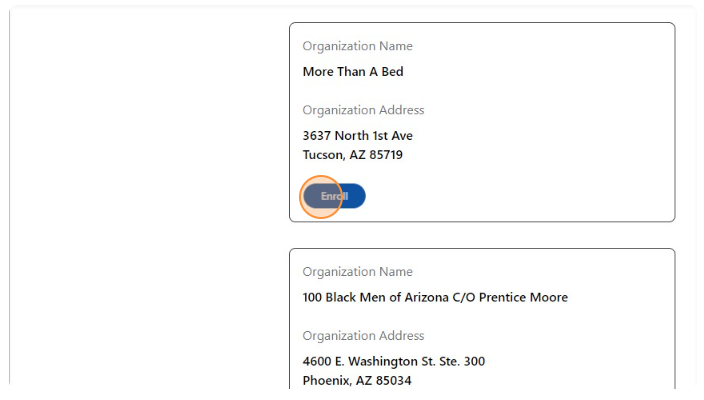The width and height of the screenshot is (704, 400).
Task: Select the "3637 North 1st Ave" street address
Action: click(x=357, y=136)
